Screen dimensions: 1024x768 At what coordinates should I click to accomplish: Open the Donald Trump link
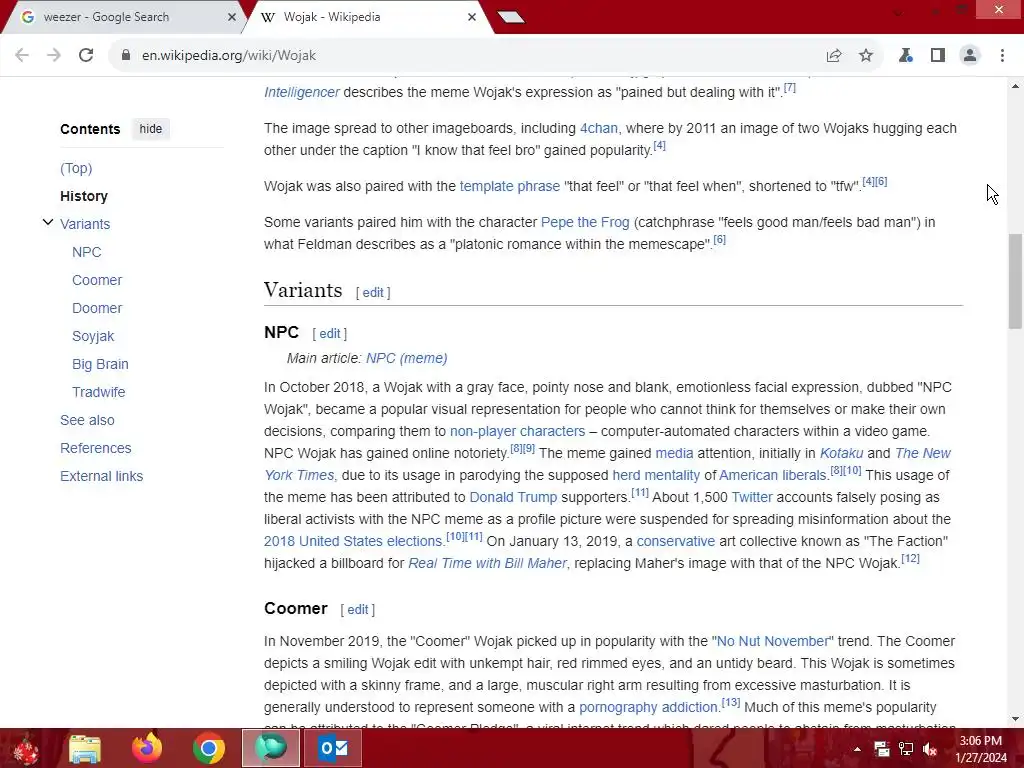click(513, 497)
